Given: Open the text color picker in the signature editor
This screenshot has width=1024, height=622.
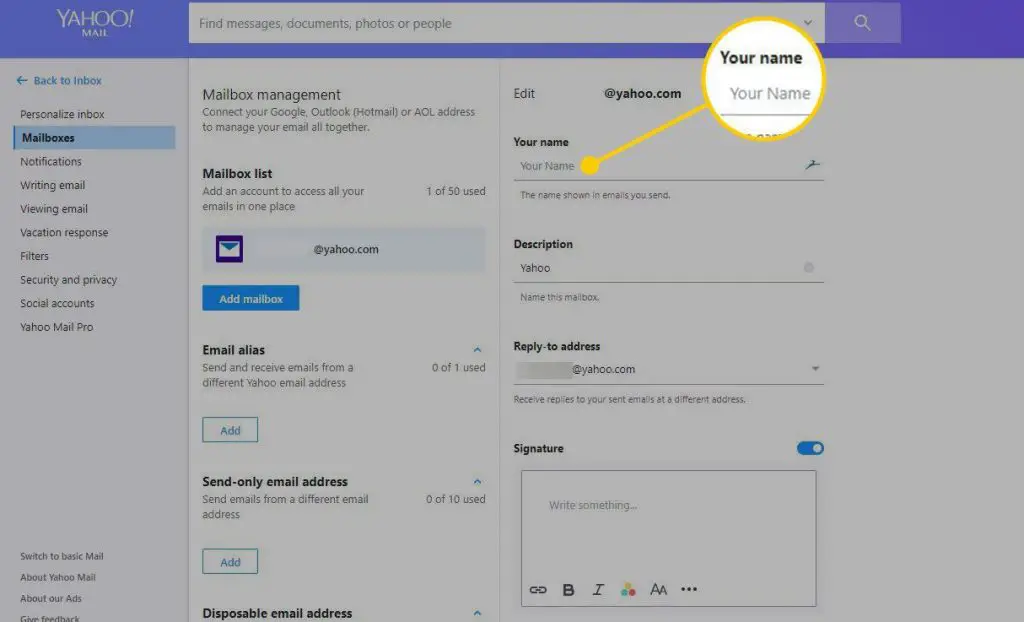Looking at the screenshot, I should pos(628,590).
